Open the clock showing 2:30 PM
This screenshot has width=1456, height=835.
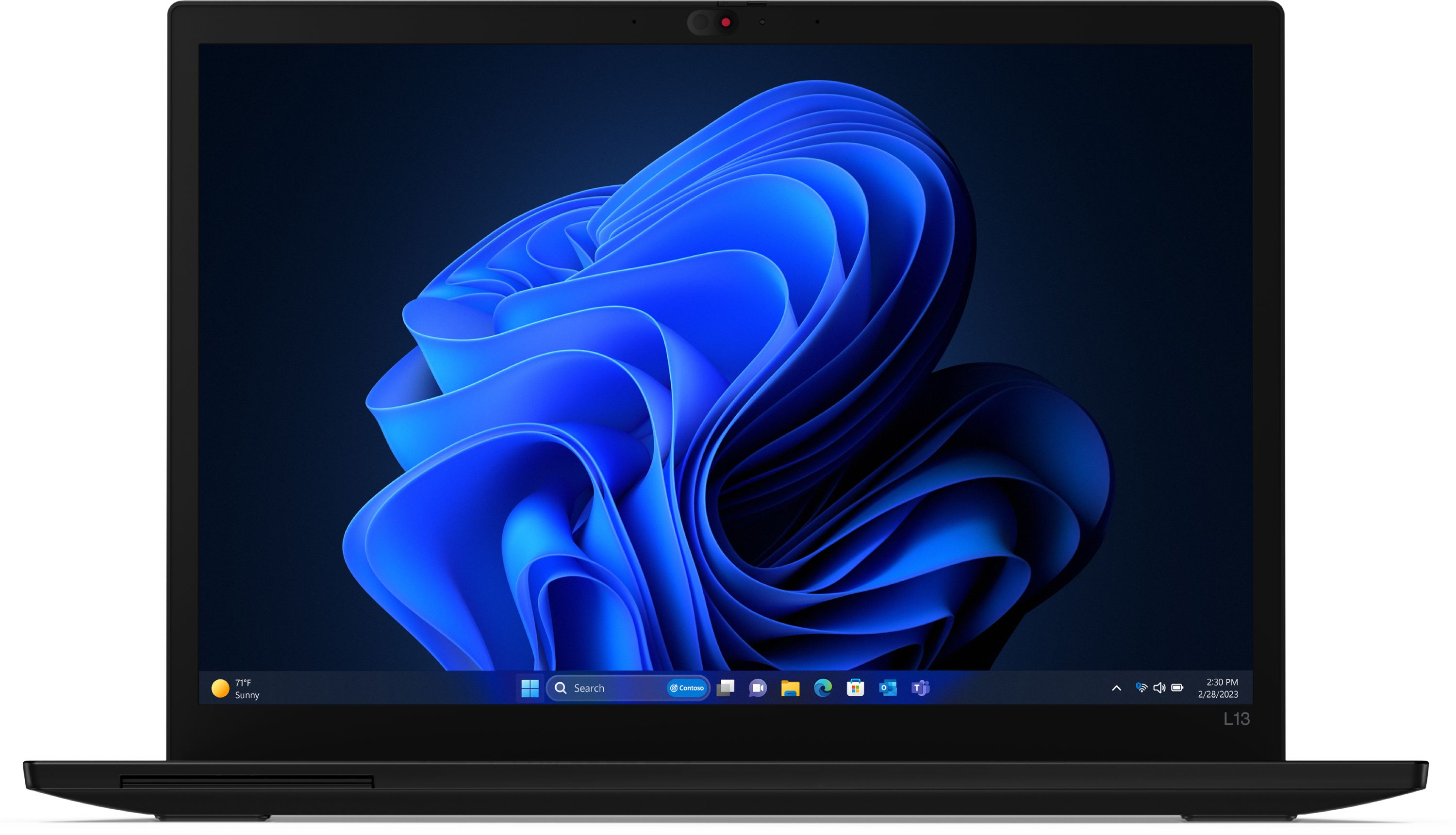click(x=1218, y=688)
